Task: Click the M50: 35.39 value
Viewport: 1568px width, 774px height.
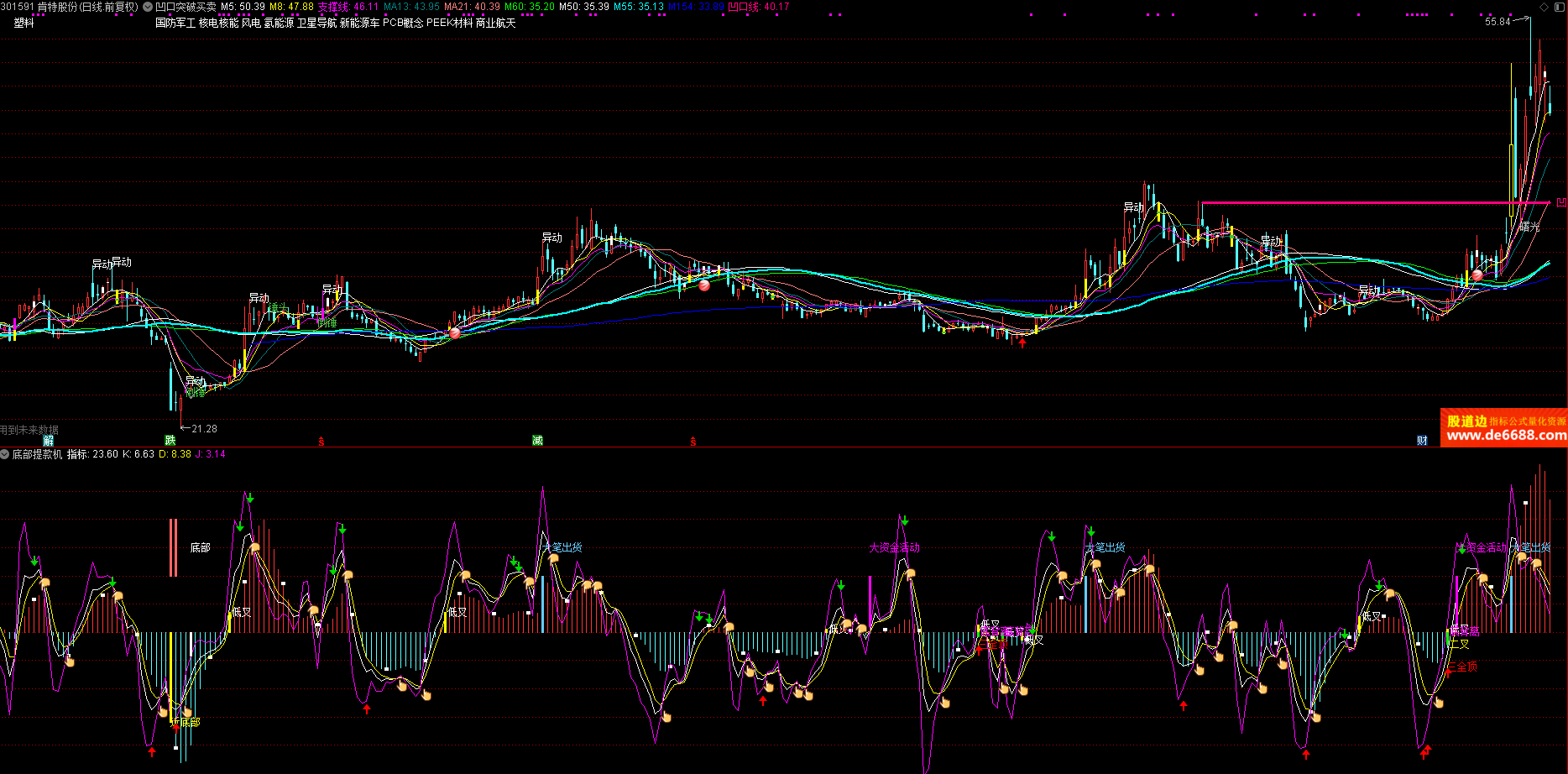Action: coord(584,7)
